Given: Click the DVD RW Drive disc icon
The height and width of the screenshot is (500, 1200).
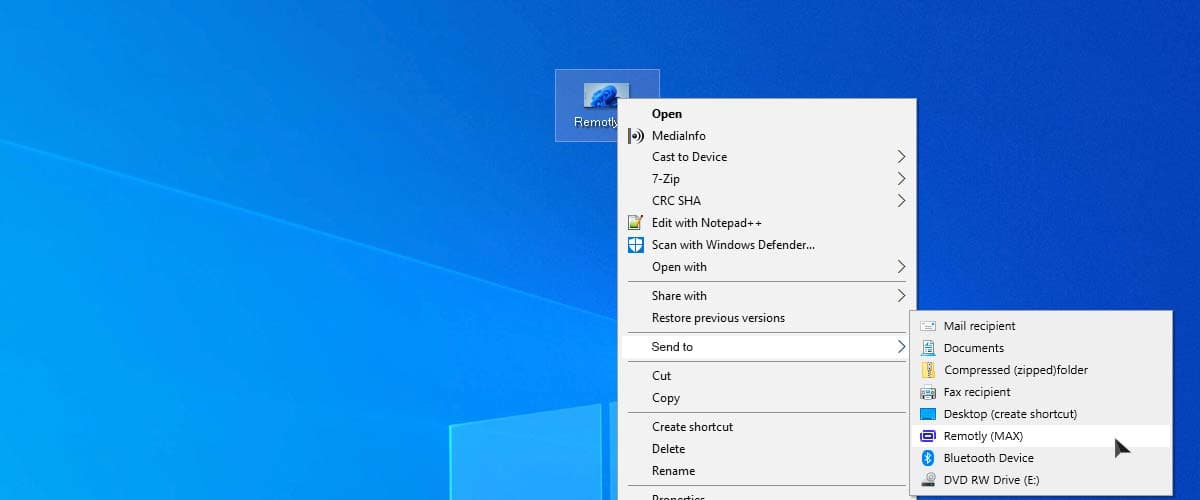Looking at the screenshot, I should tap(928, 480).
